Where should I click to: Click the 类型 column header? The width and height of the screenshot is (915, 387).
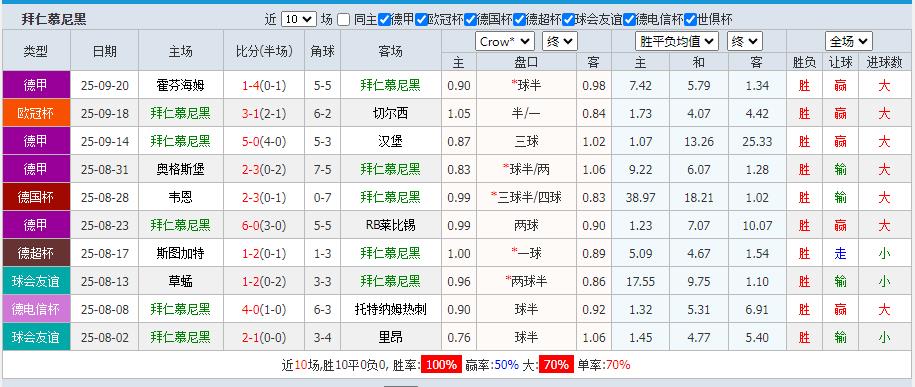pos(36,51)
